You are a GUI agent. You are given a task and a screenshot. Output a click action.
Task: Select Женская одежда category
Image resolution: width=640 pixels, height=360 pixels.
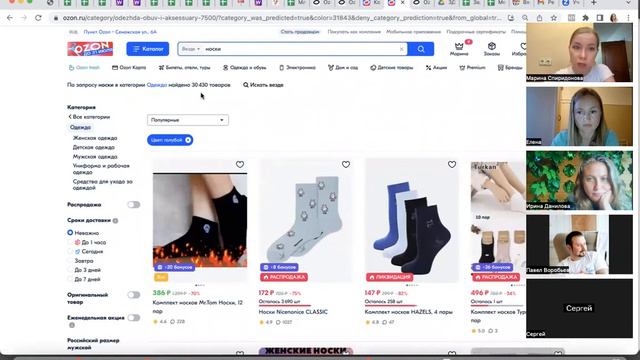pyautogui.click(x=95, y=138)
